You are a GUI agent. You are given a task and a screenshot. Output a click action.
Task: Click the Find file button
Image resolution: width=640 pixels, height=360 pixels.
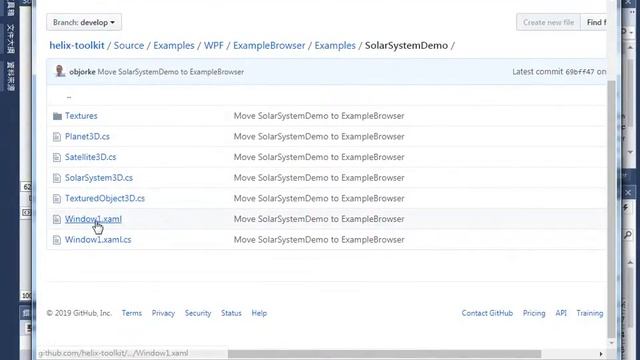click(595, 22)
